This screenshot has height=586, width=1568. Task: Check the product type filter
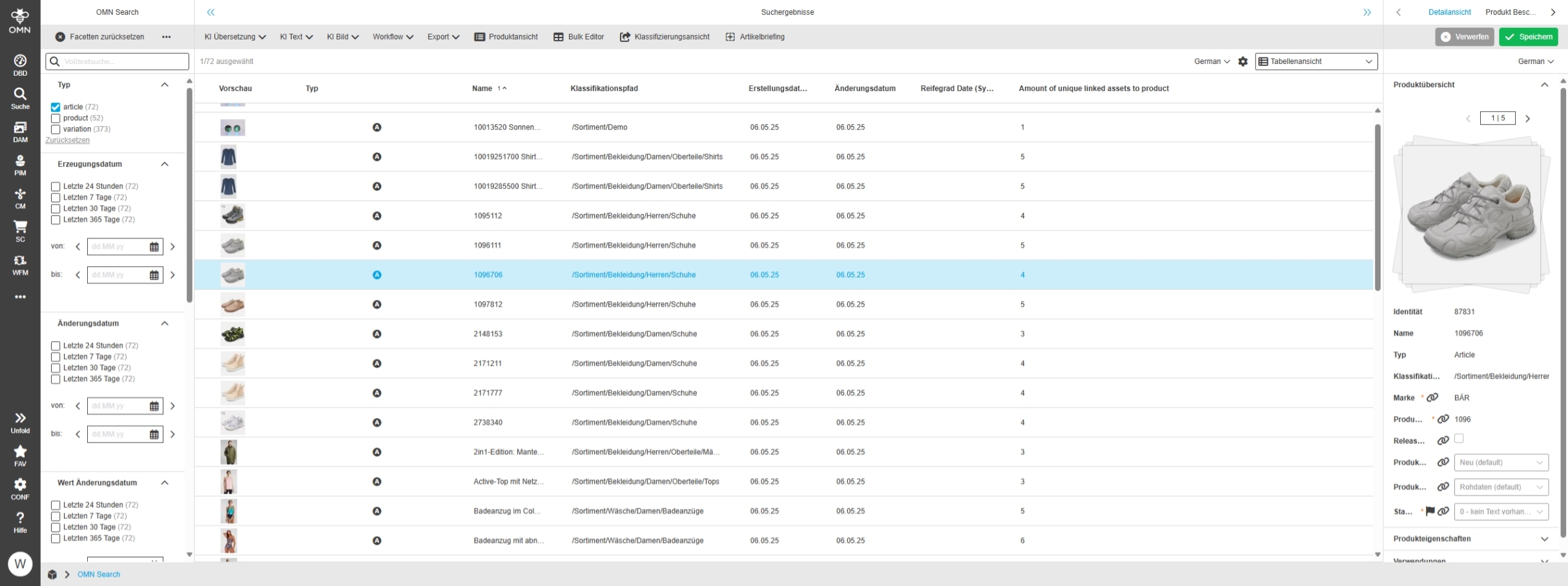[56, 118]
